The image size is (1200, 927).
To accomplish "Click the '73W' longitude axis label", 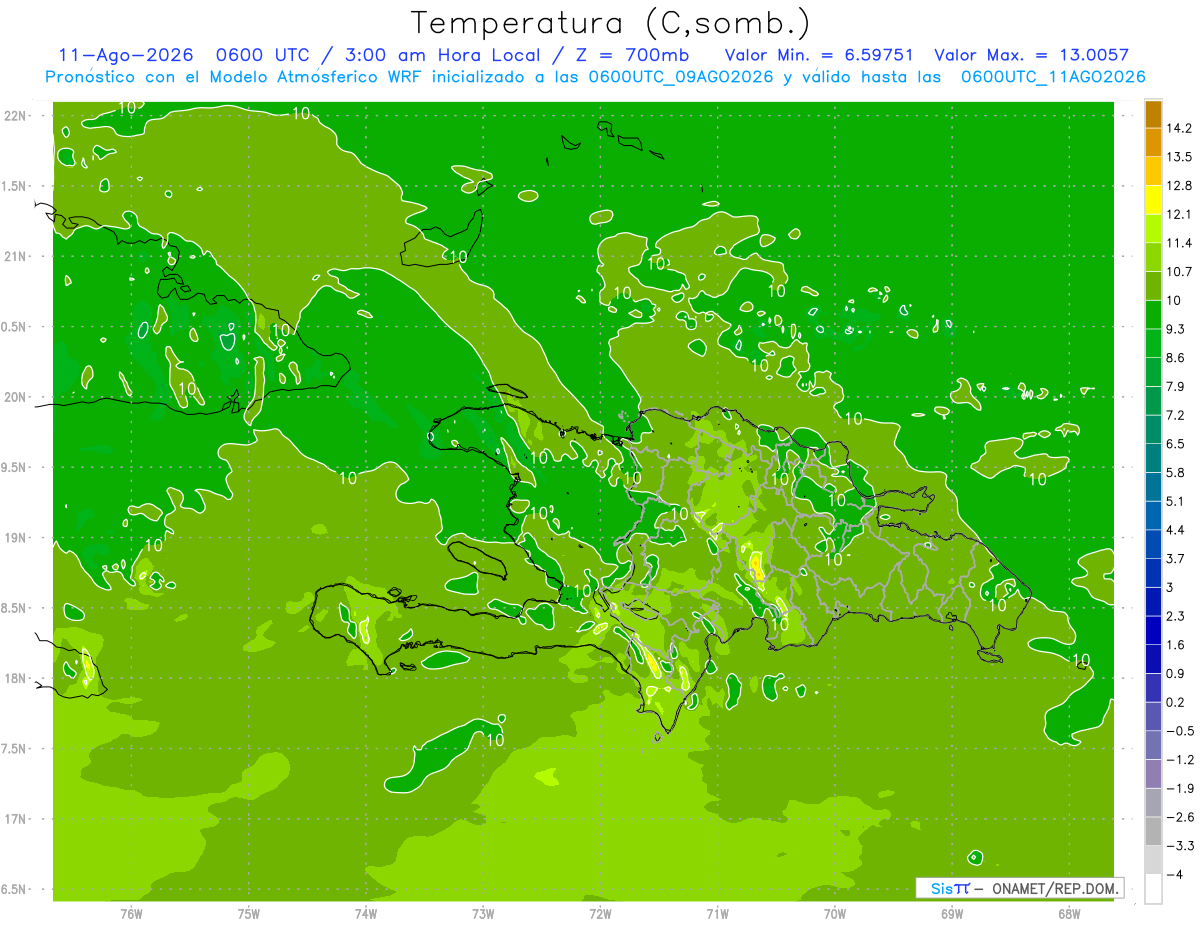I will [483, 913].
